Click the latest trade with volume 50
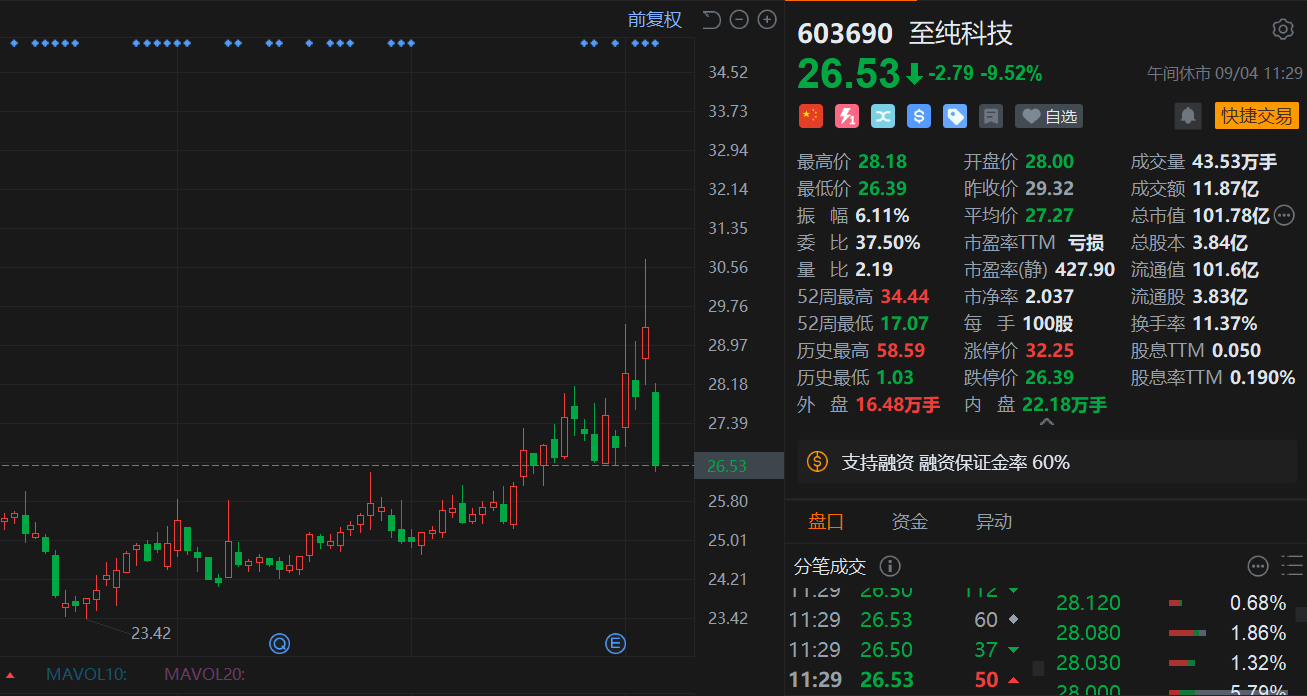 tap(906, 680)
